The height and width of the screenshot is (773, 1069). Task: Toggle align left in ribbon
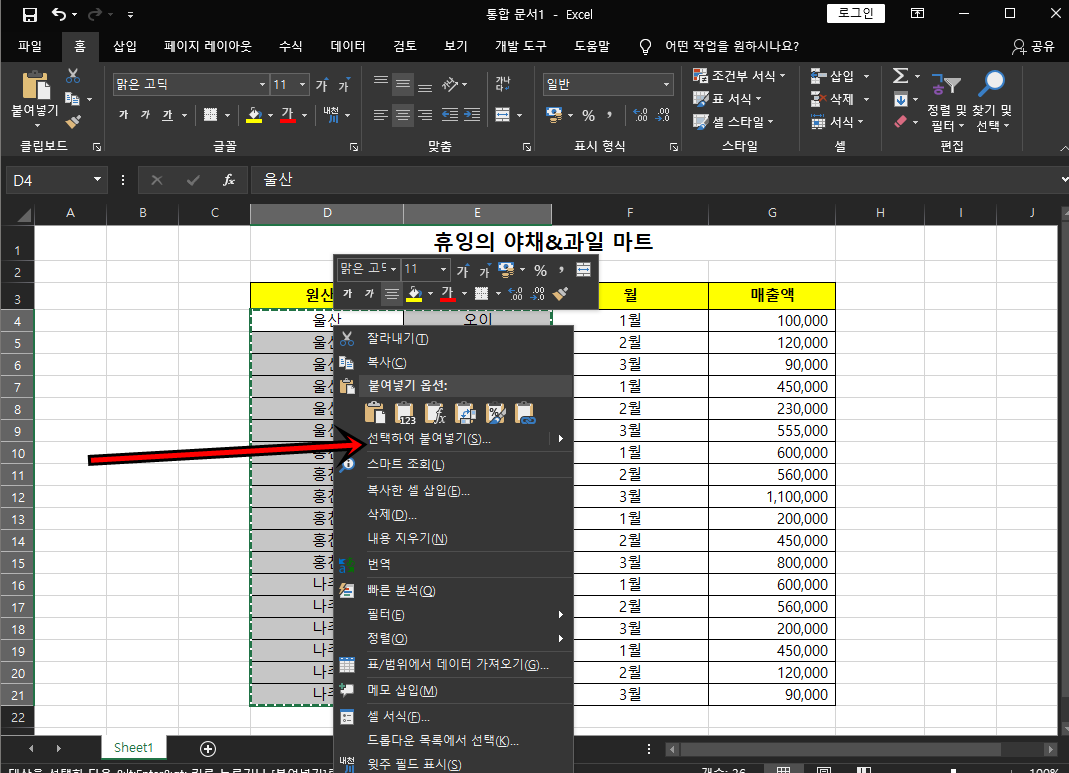click(380, 115)
